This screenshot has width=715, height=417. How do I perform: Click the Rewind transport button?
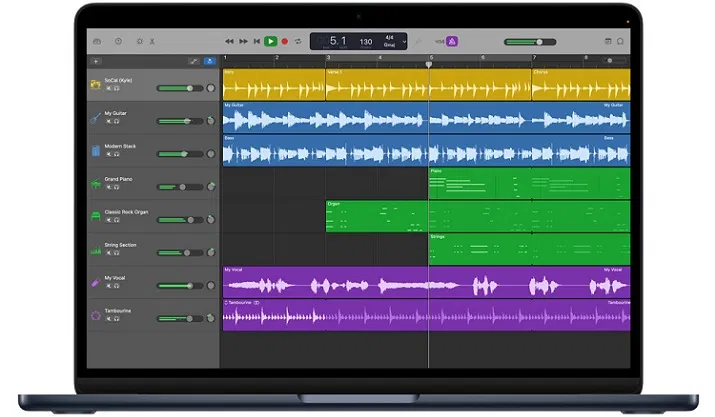click(x=229, y=42)
